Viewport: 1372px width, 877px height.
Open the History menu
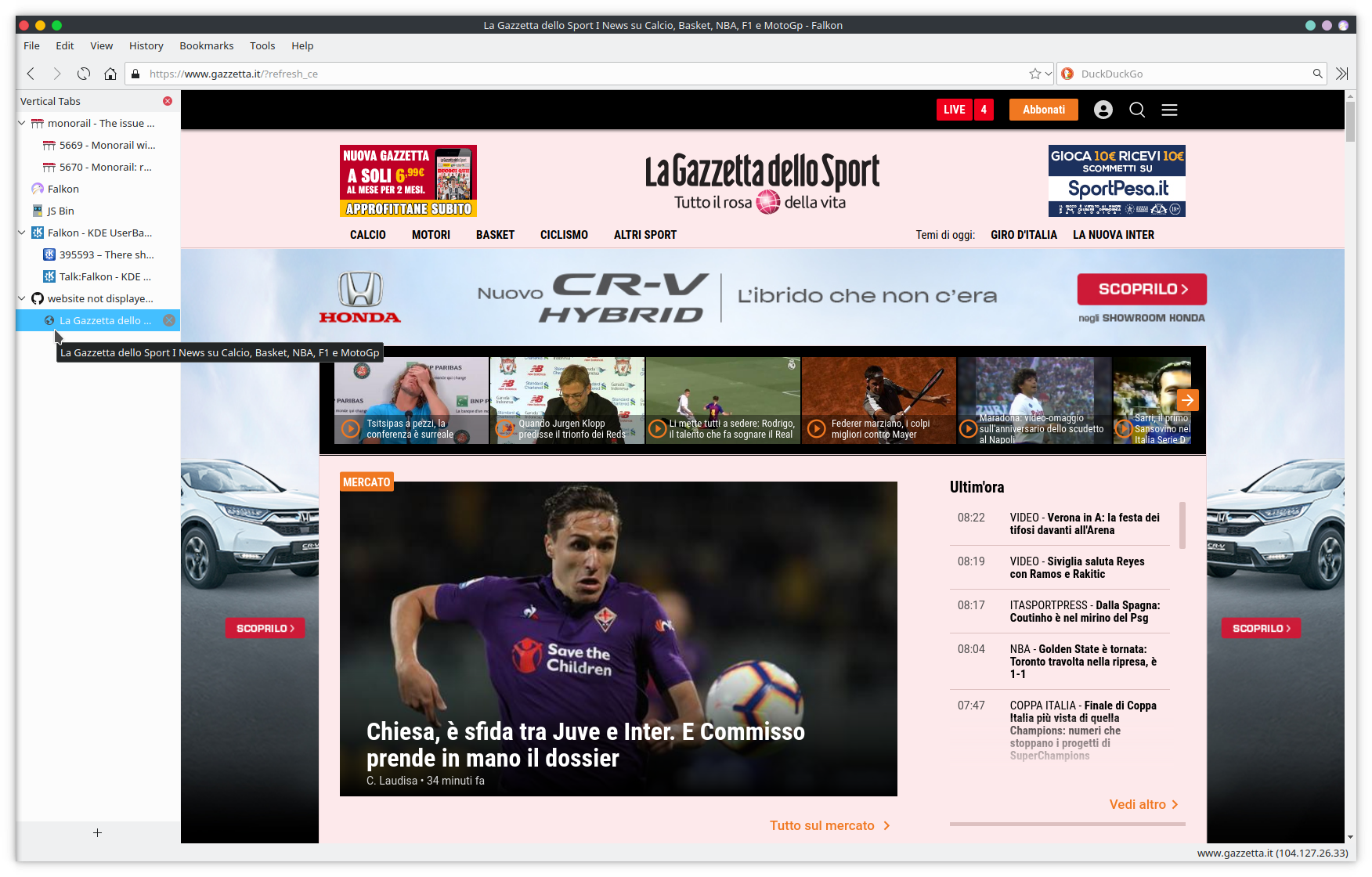[x=146, y=45]
